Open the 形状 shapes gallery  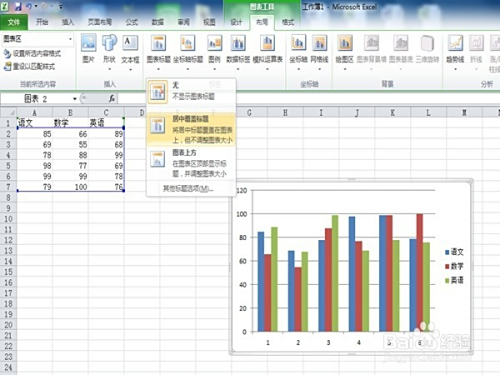[109, 52]
